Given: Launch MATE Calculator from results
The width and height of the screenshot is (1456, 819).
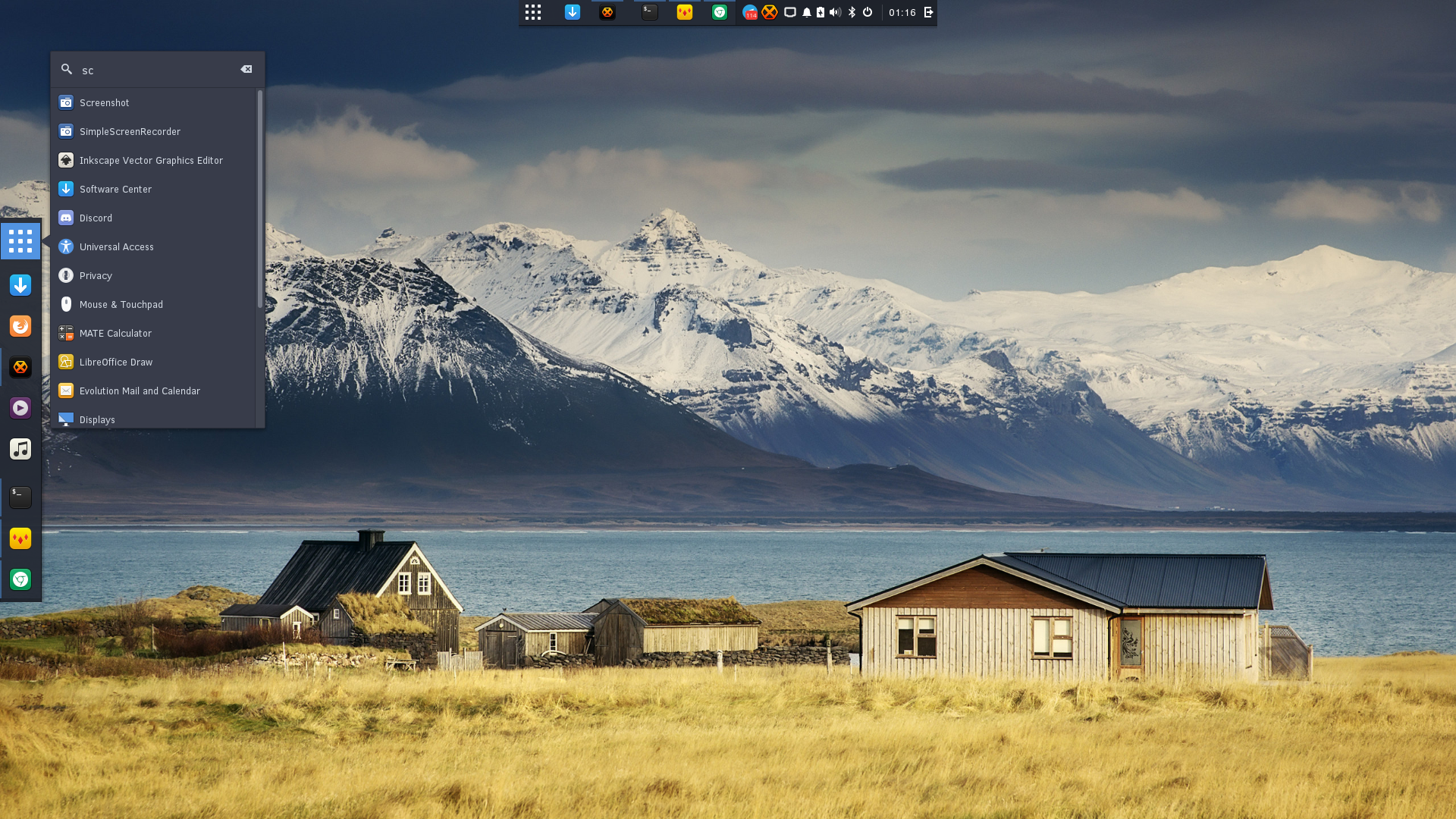Looking at the screenshot, I should (x=153, y=333).
